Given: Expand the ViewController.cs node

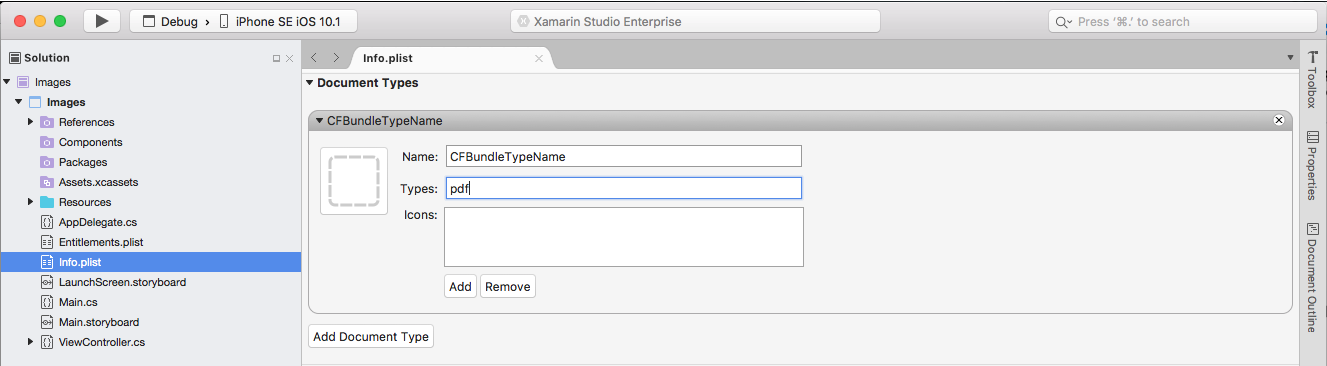Looking at the screenshot, I should tap(31, 342).
